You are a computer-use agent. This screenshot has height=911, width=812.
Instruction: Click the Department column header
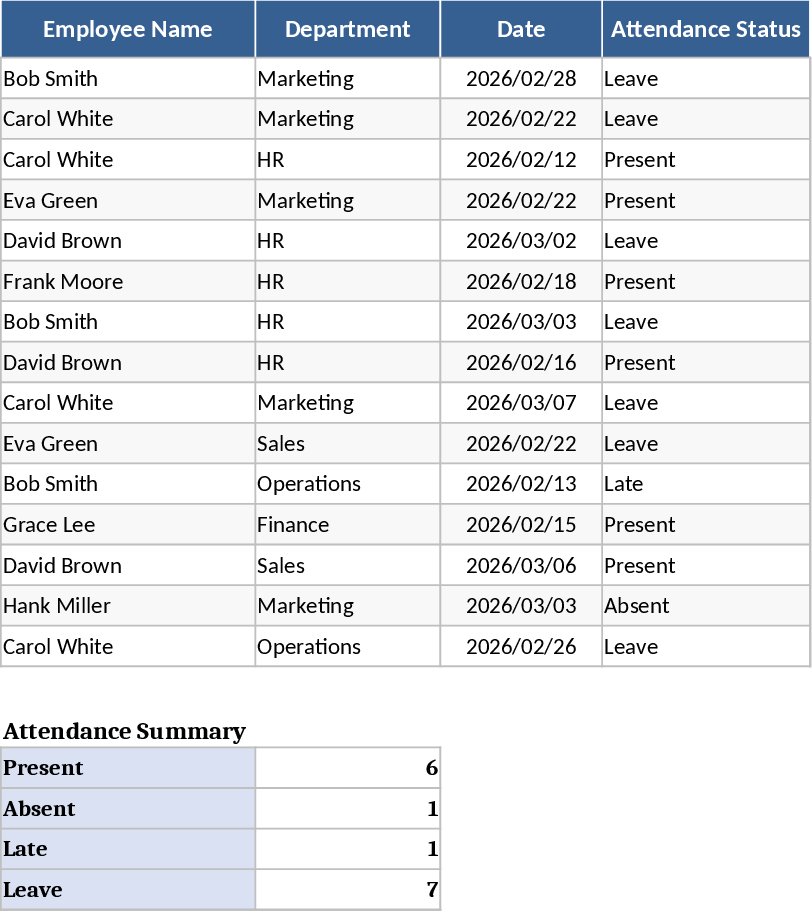click(x=347, y=29)
